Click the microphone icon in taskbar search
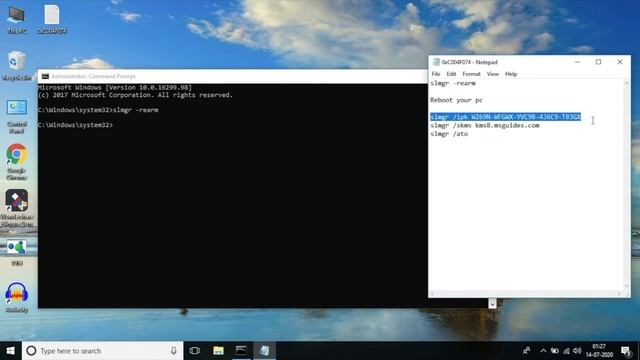 point(173,351)
